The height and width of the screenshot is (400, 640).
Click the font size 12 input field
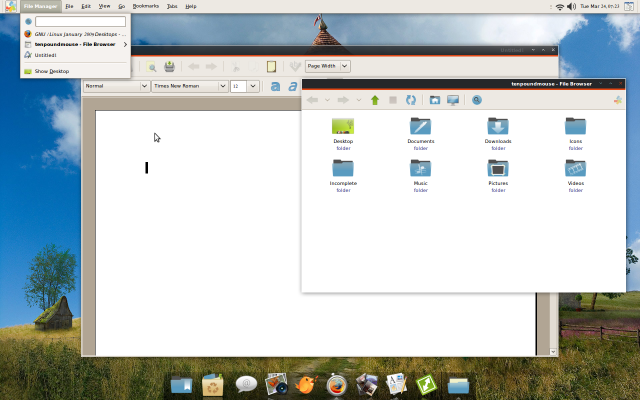pyautogui.click(x=238, y=86)
